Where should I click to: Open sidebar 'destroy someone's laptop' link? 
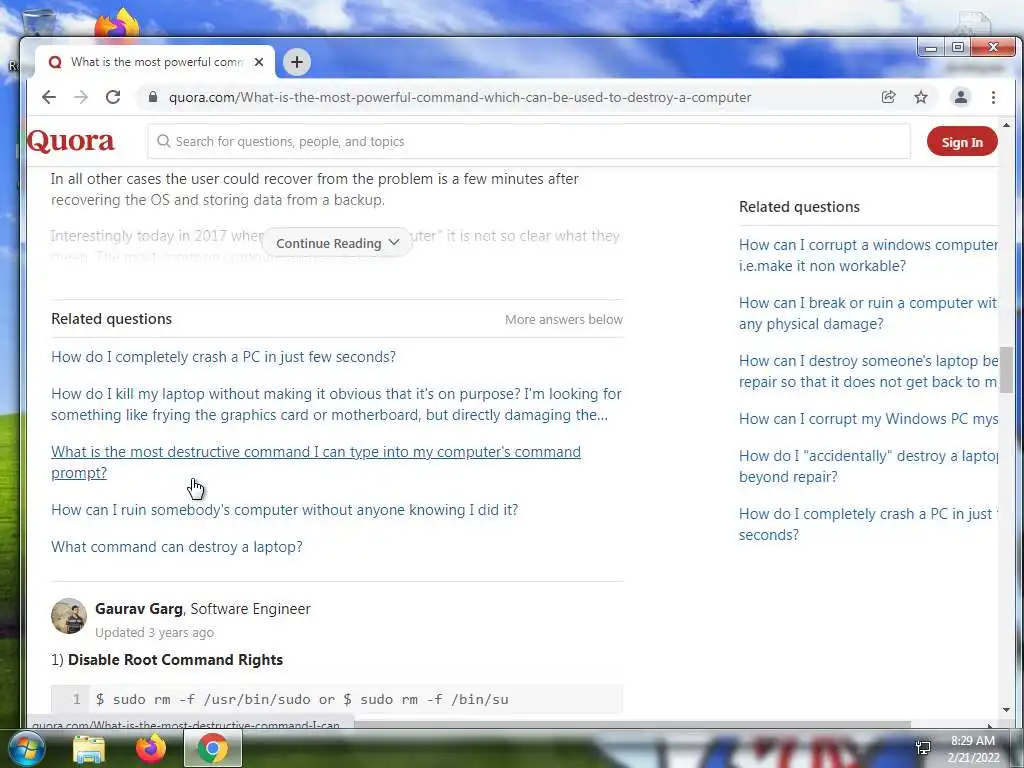869,371
